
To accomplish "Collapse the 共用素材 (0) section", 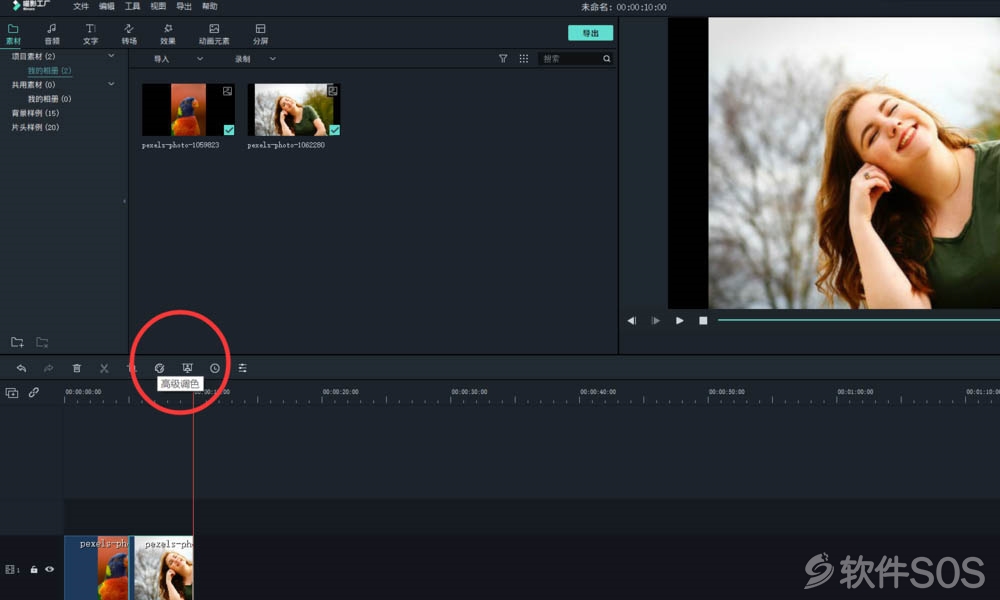I will (111, 84).
